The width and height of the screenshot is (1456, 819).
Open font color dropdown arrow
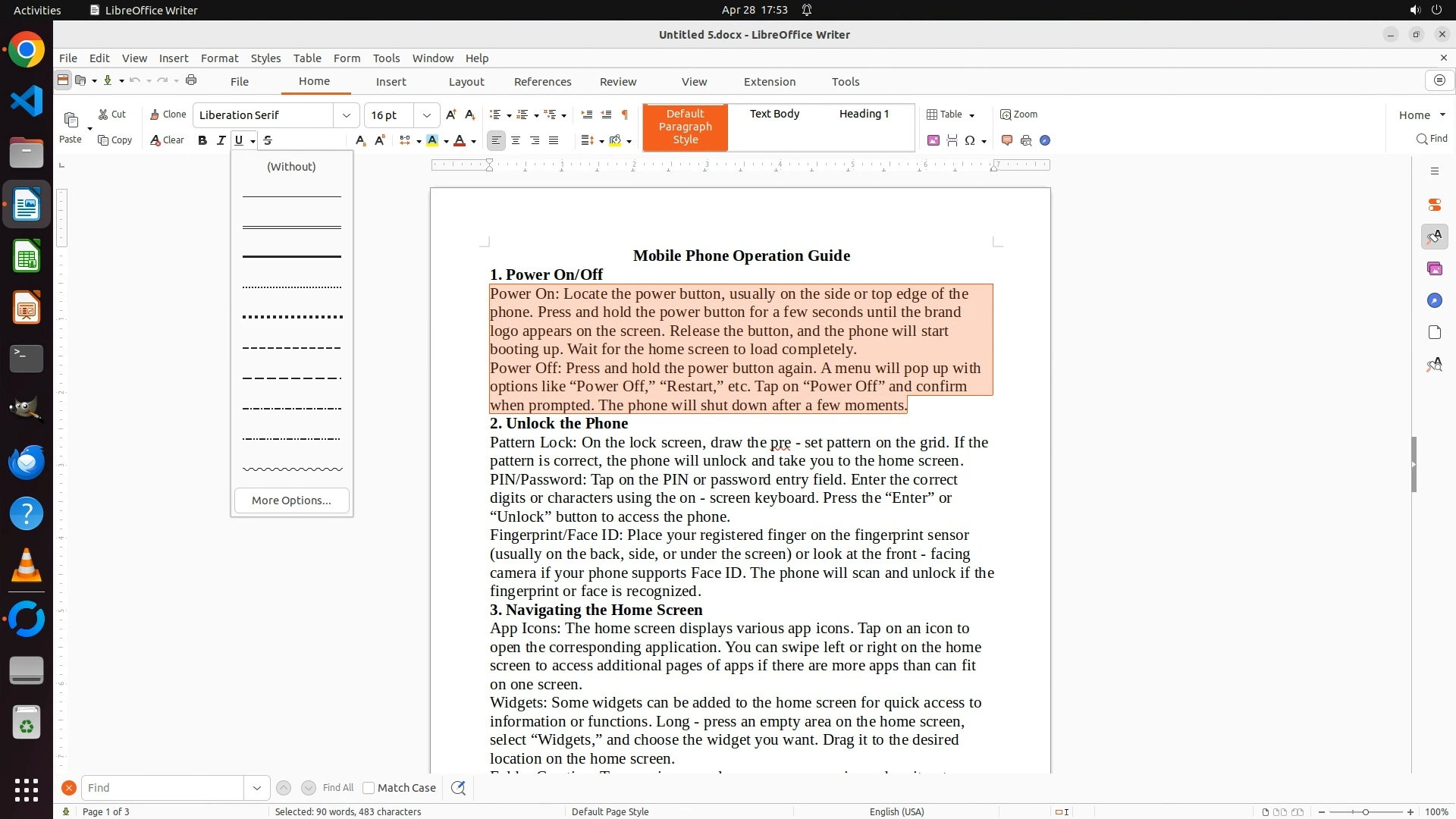[x=473, y=141]
